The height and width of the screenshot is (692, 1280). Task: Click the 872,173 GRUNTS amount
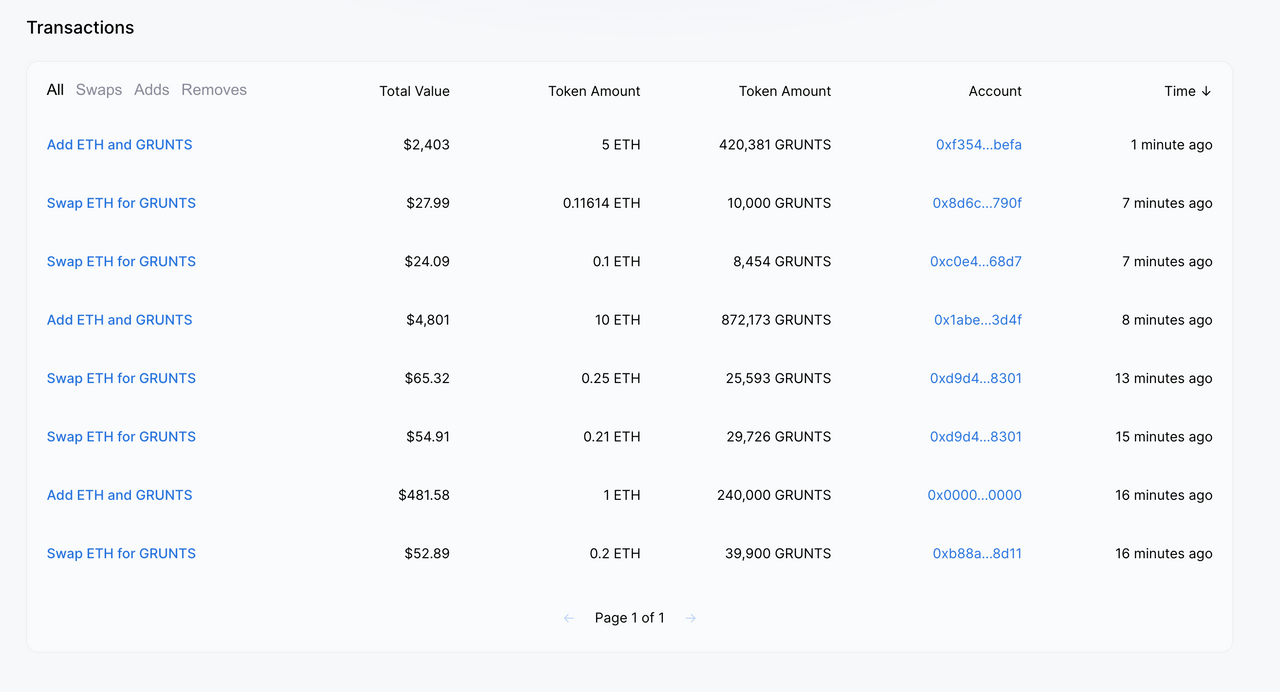click(776, 320)
